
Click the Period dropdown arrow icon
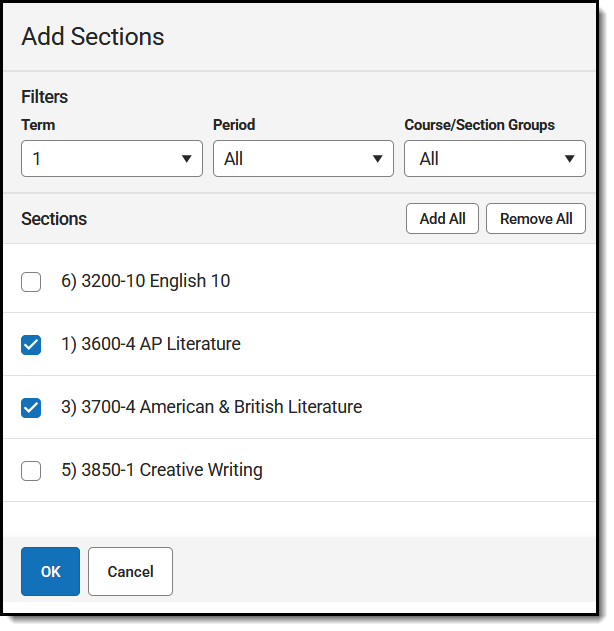[x=377, y=159]
